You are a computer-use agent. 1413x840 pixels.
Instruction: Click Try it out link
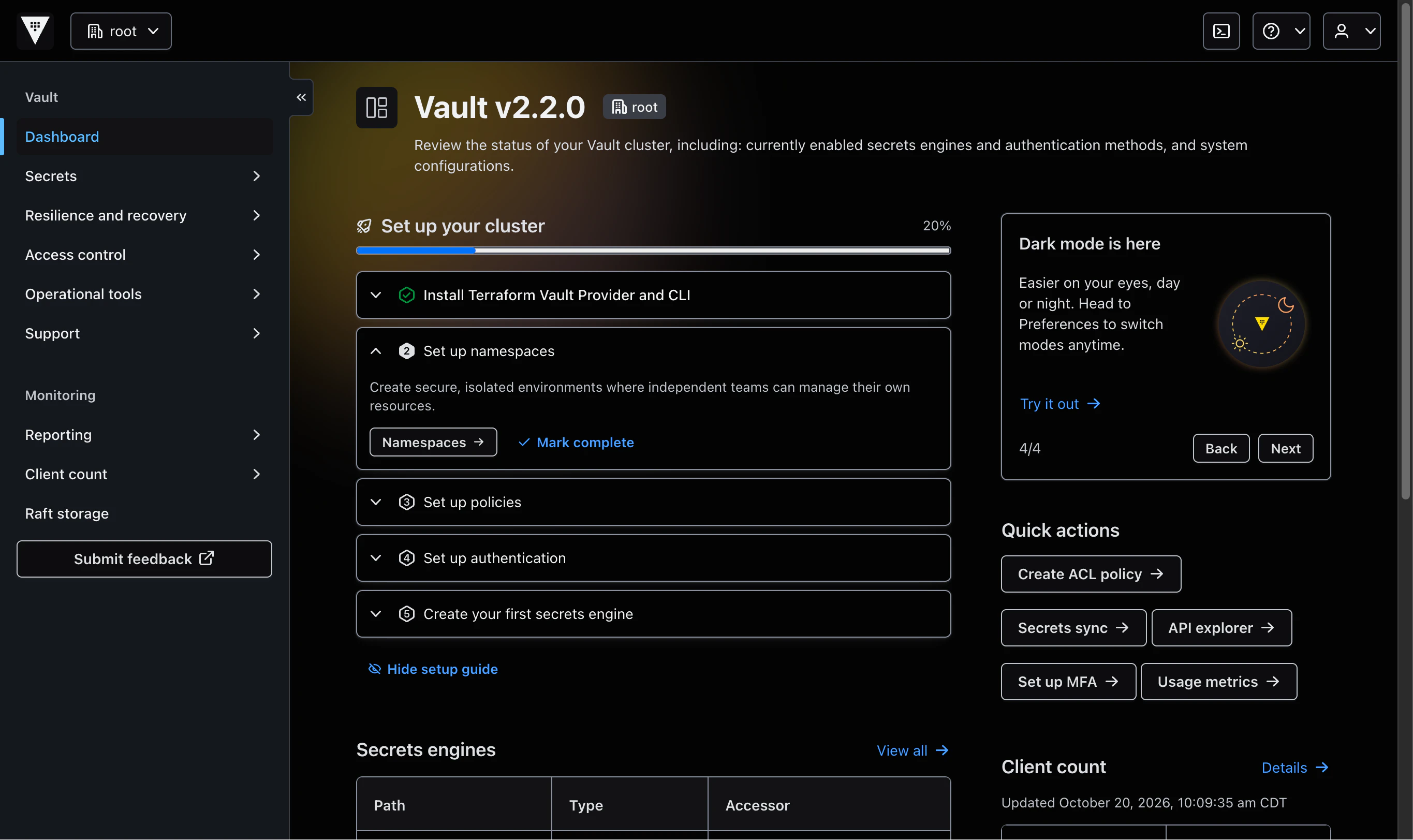click(x=1059, y=404)
